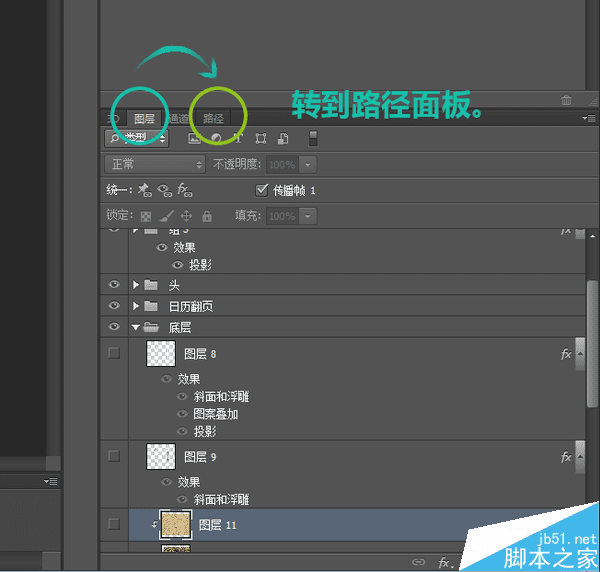Lock image pixels brush icon
The height and width of the screenshot is (572, 600).
[166, 216]
